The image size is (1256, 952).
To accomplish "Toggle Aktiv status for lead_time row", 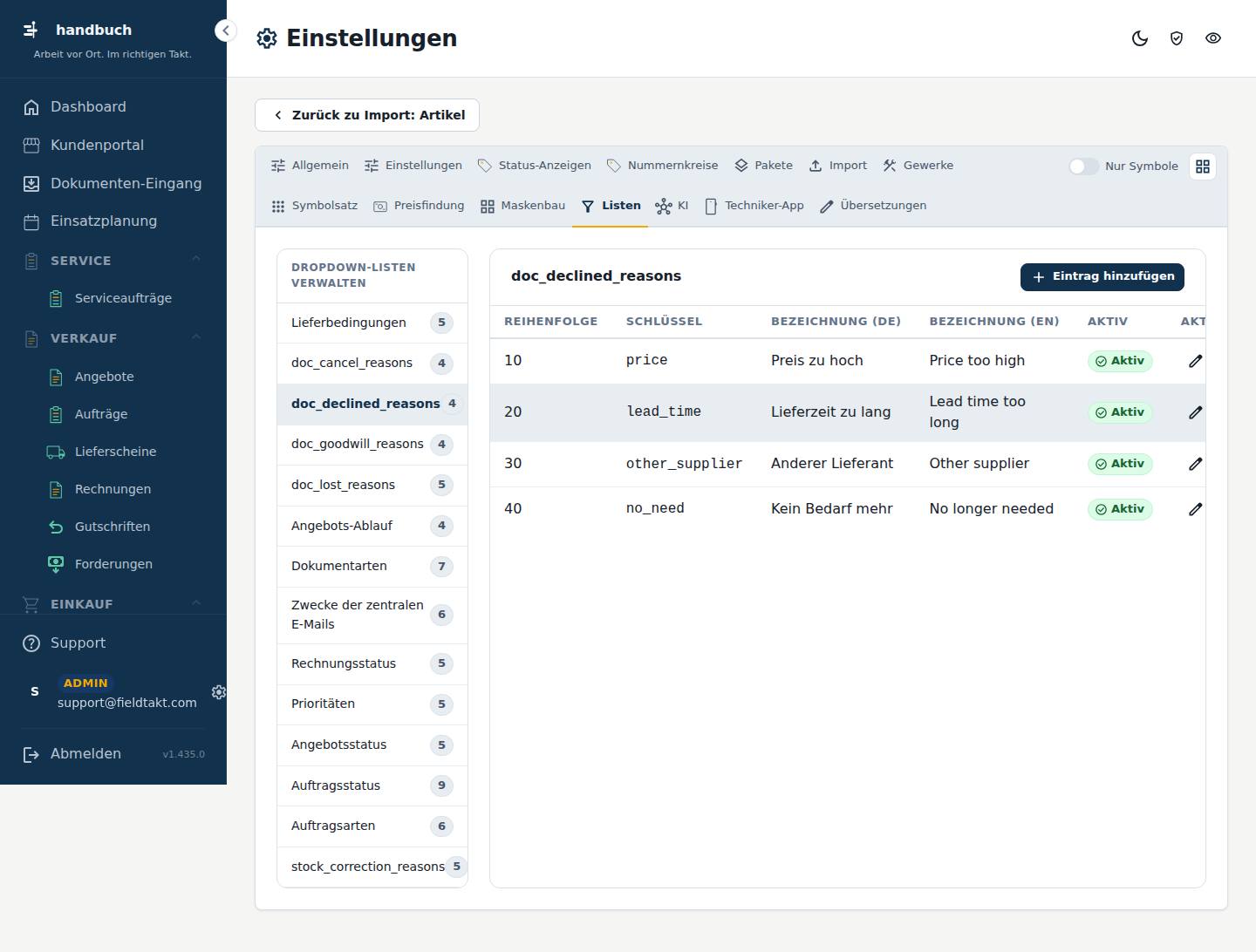I will (1120, 412).
